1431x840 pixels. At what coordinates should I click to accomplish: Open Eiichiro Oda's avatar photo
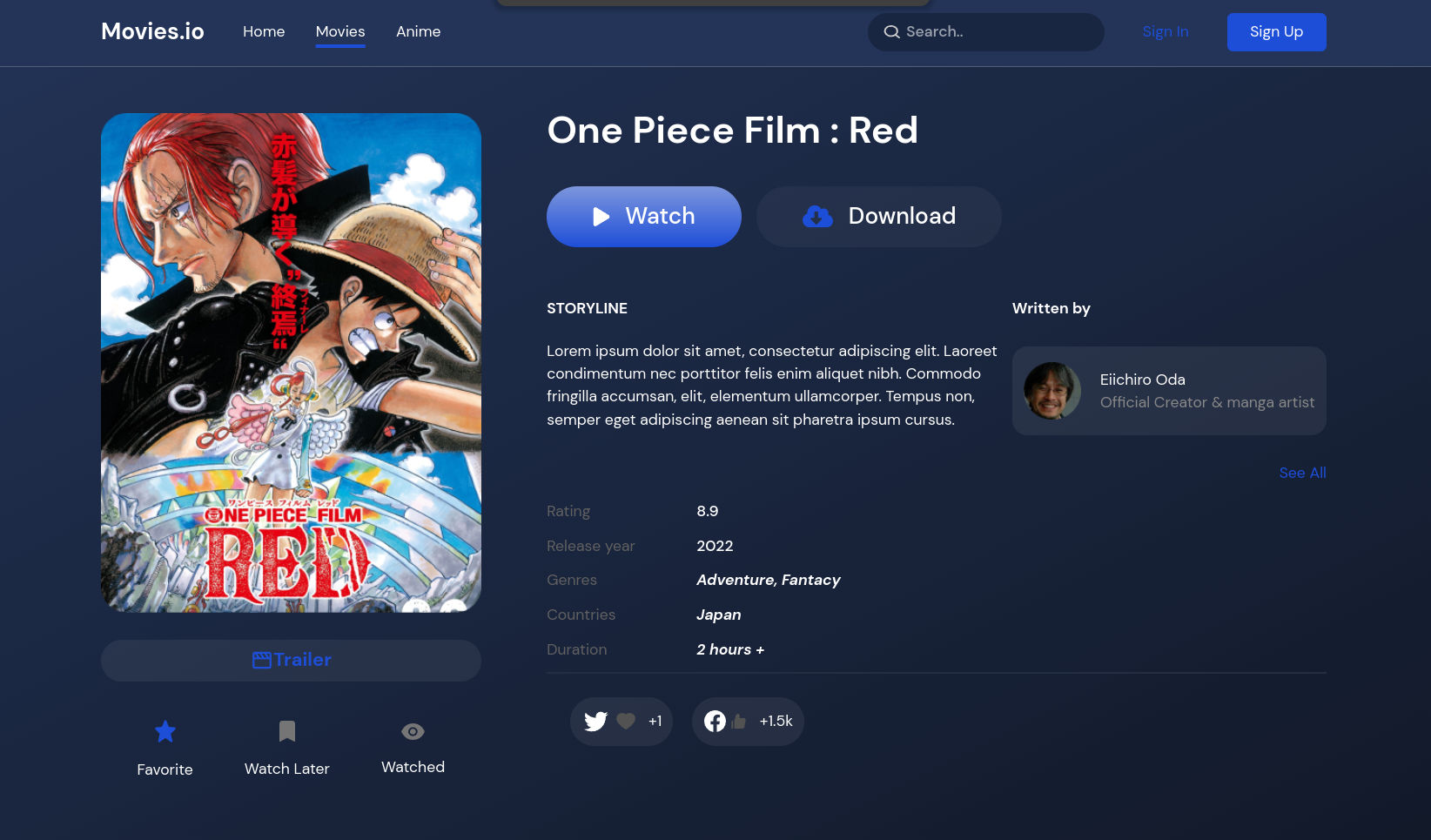pos(1052,391)
